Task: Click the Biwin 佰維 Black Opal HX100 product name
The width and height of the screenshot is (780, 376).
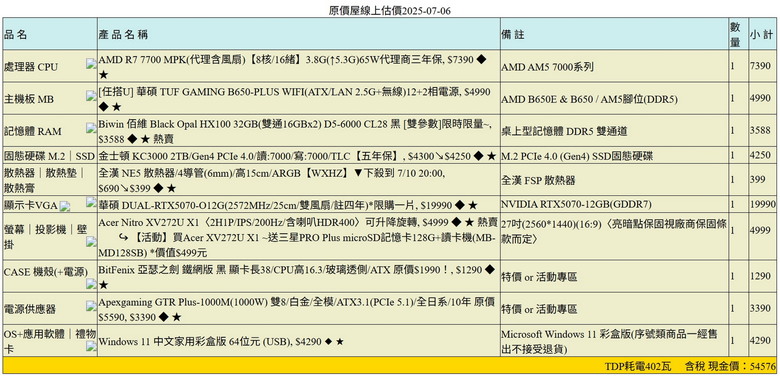Action: click(x=295, y=131)
